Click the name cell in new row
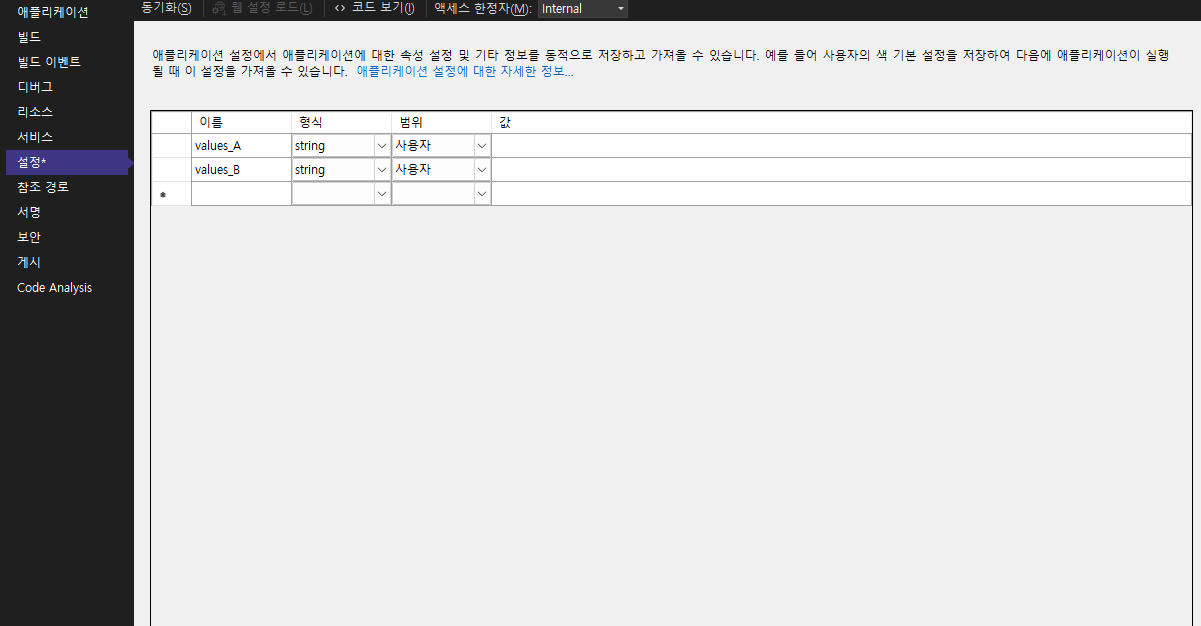Viewport: 1201px width, 626px height. pos(241,194)
